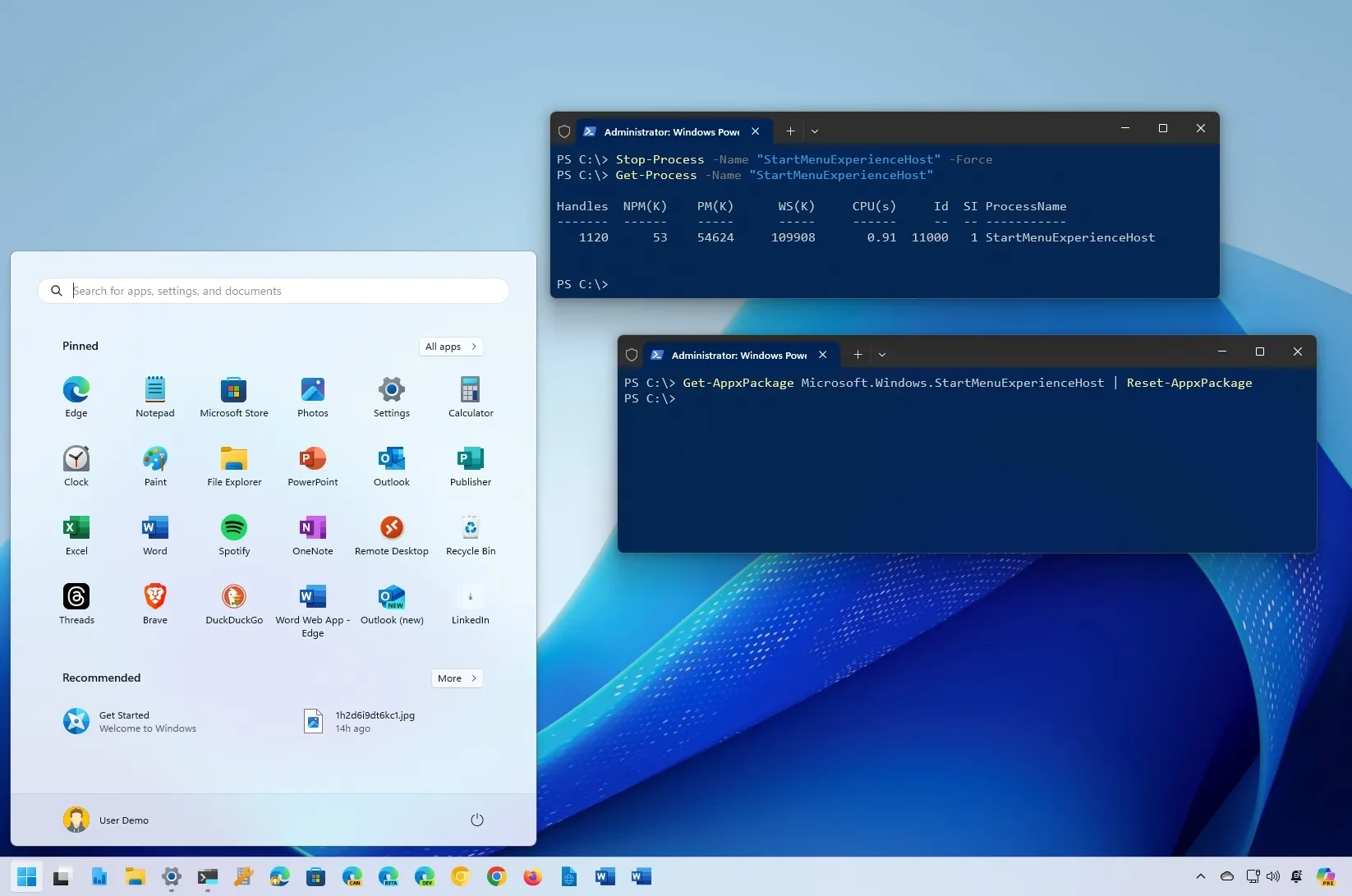Viewport: 1352px width, 896px height.
Task: Click the Reset-AppxPackage command text
Action: 1189,383
